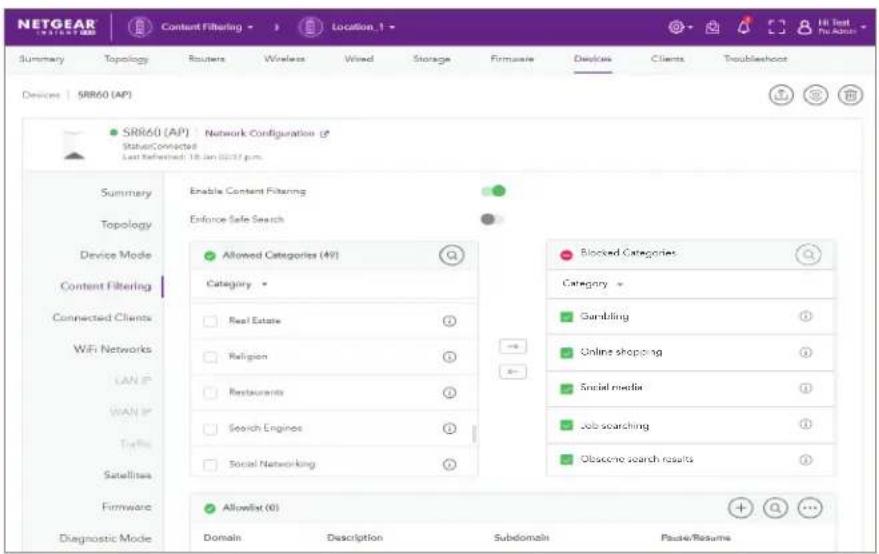The width and height of the screenshot is (879, 554).
Task: Open the user account profile icon
Action: [804, 27]
